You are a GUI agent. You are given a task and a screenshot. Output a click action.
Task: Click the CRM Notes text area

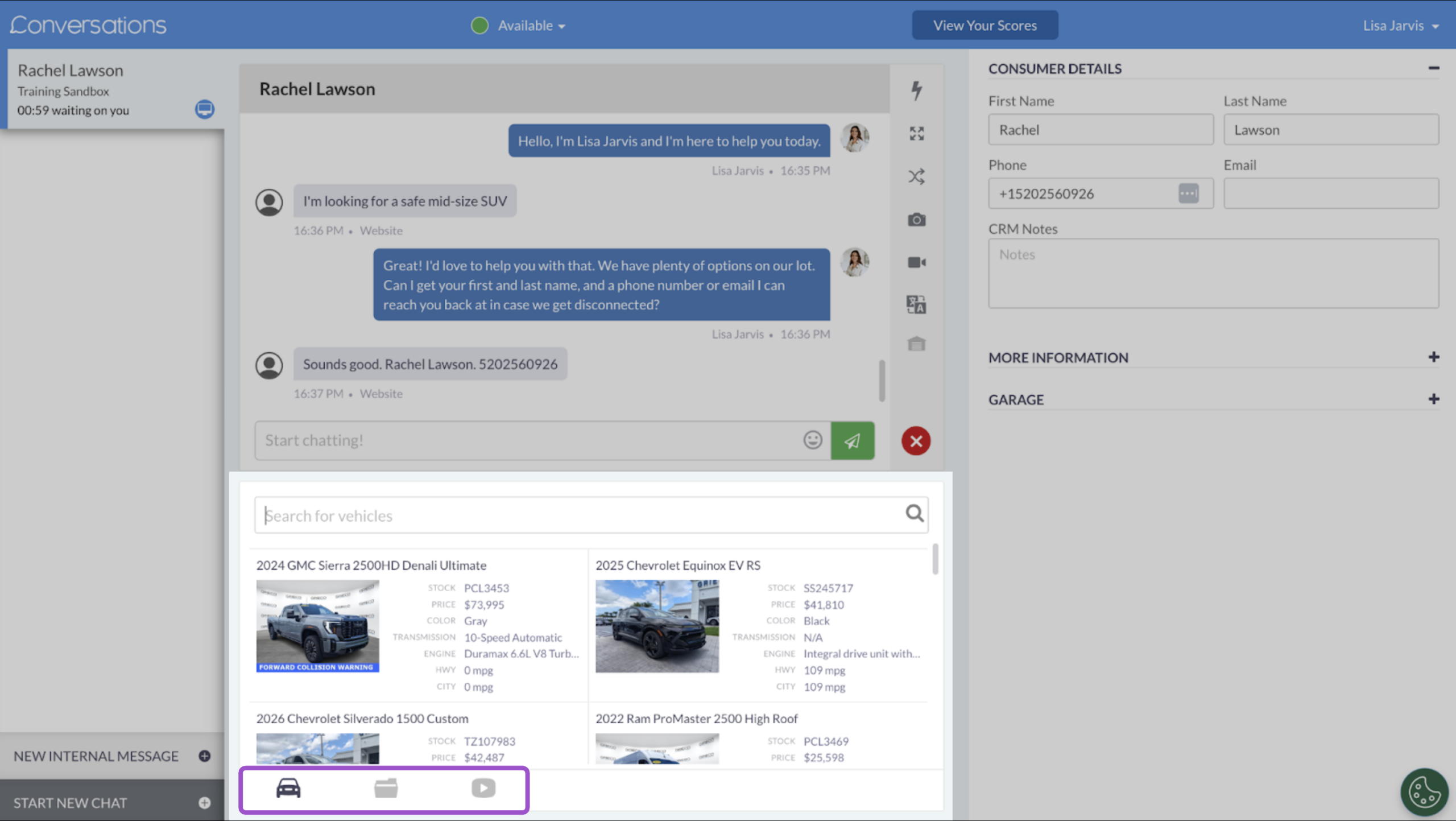[1214, 274]
